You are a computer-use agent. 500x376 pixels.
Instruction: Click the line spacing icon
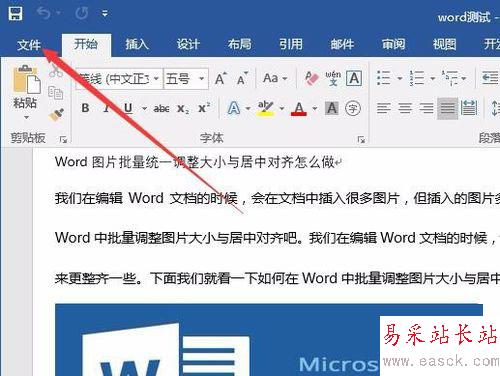point(495,108)
